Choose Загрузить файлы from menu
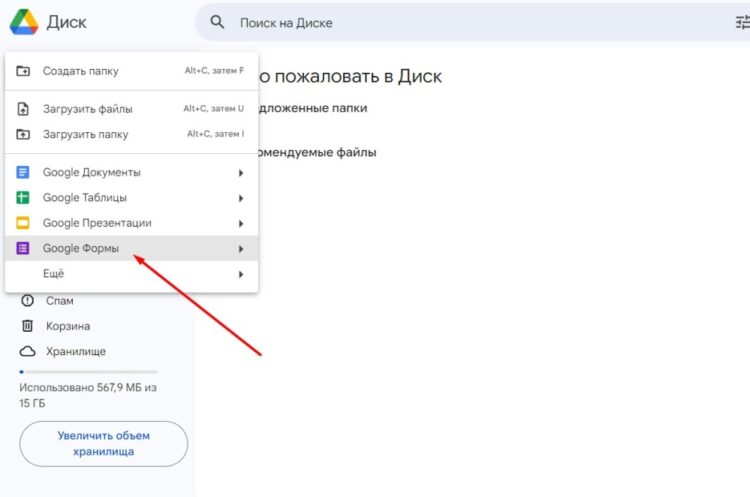Image resolution: width=750 pixels, height=497 pixels. [x=132, y=109]
